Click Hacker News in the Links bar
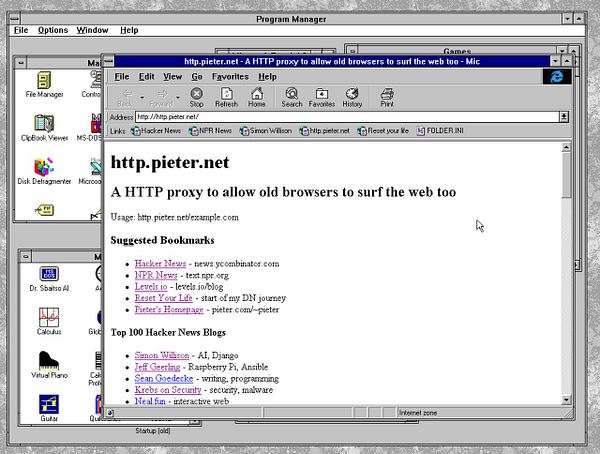This screenshot has width=600, height=454. (x=156, y=131)
